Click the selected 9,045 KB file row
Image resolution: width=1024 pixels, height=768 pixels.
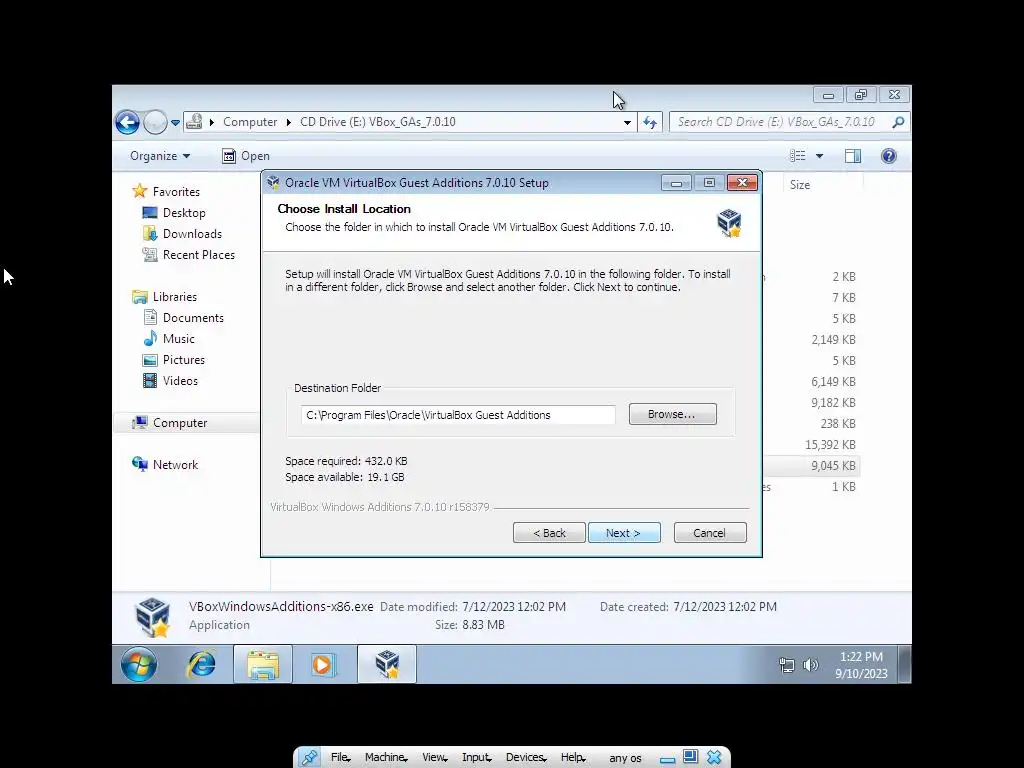[811, 466]
